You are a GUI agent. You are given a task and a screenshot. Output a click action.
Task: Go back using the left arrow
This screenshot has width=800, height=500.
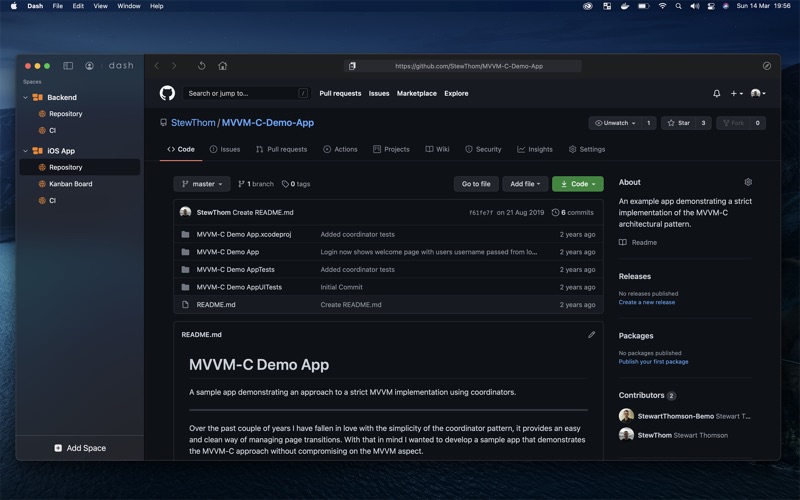click(x=157, y=66)
